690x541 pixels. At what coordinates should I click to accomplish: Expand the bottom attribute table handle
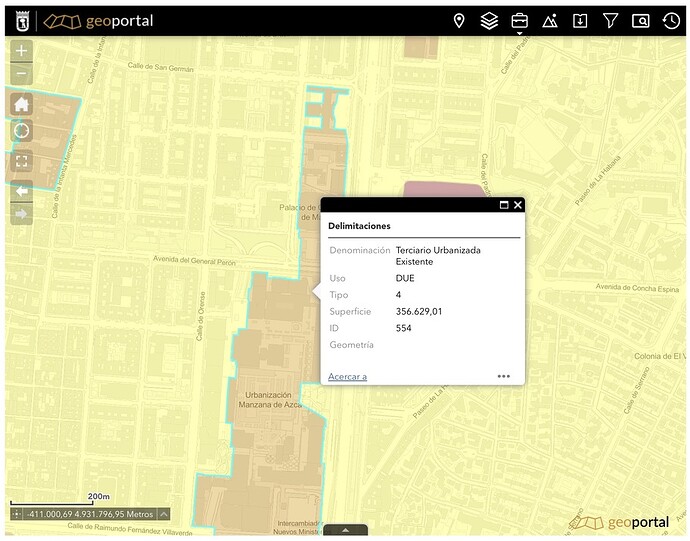[x=345, y=530]
